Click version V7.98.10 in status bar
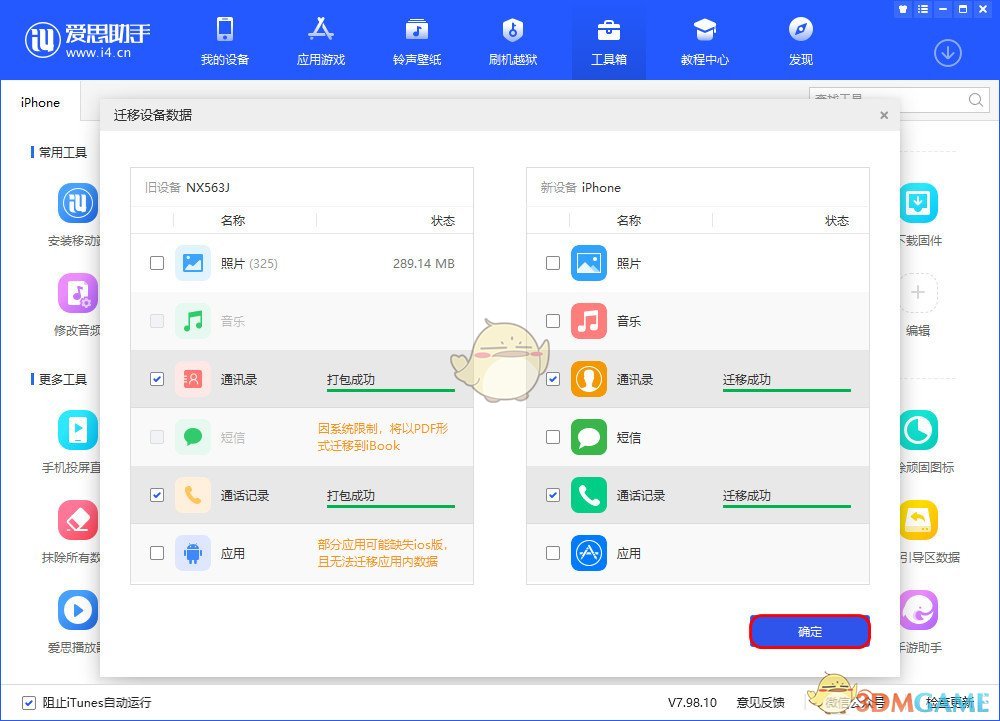Image resolution: width=1000 pixels, height=721 pixels. pos(693,703)
